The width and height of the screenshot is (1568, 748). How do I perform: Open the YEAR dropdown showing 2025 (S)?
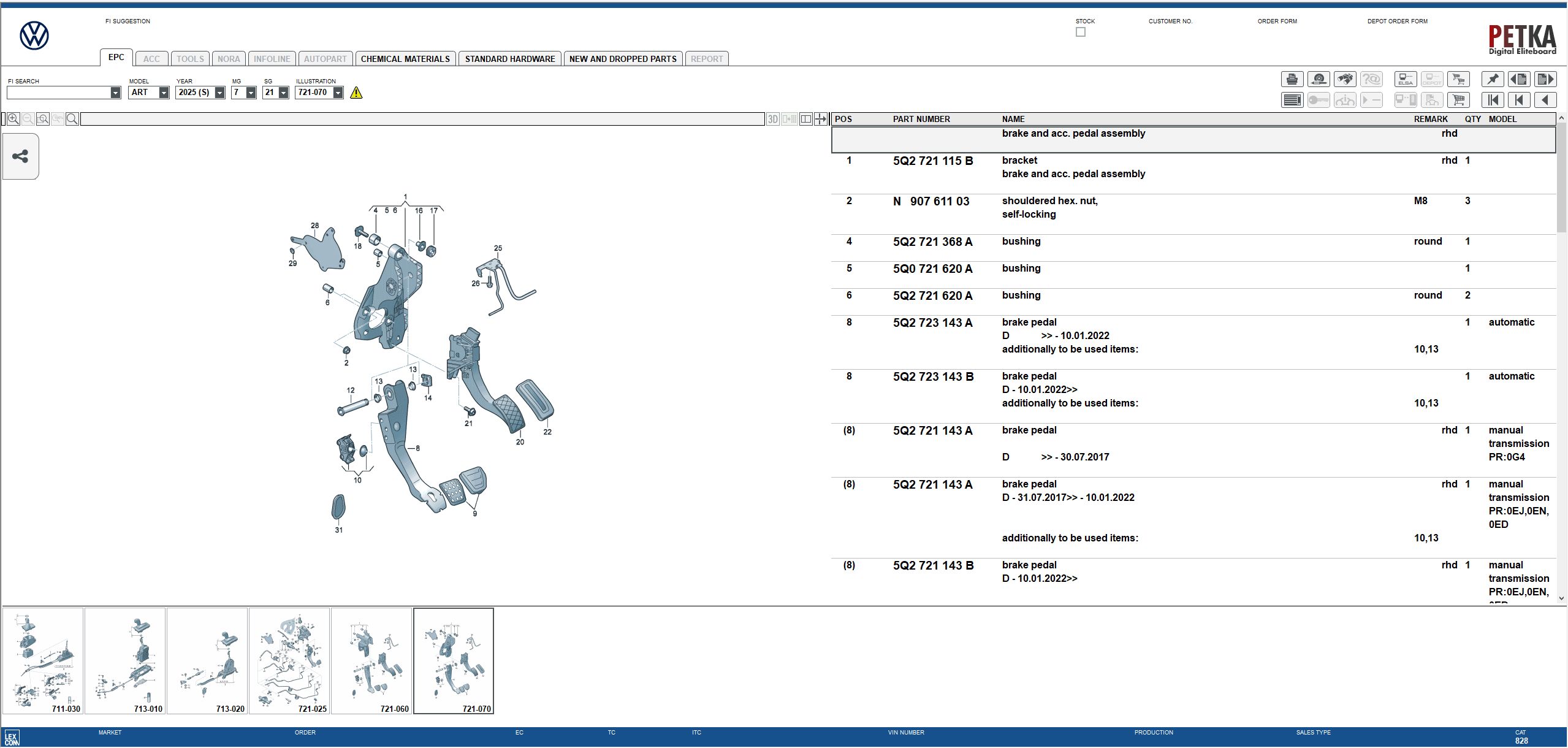coord(219,93)
